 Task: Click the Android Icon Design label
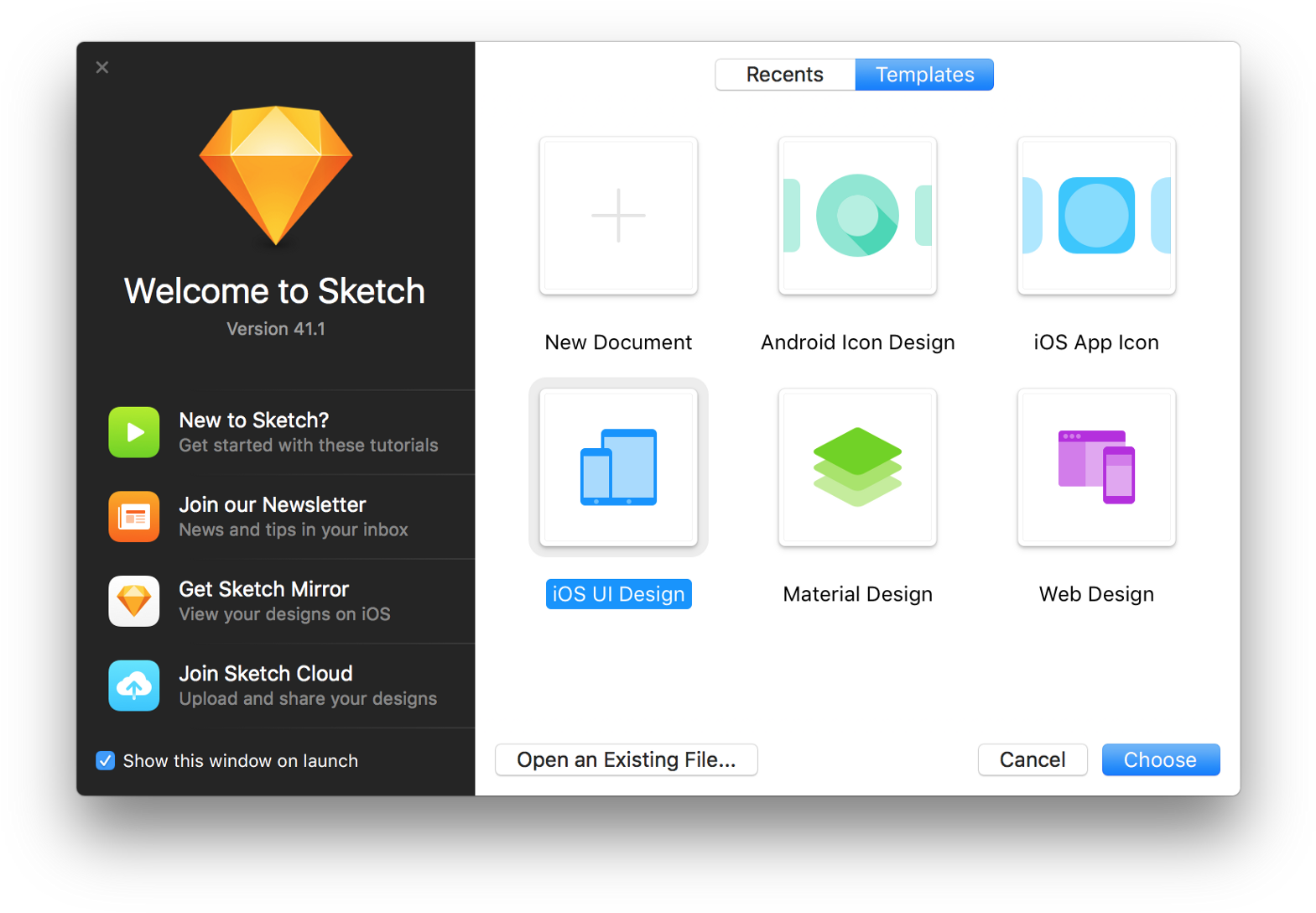coord(857,342)
